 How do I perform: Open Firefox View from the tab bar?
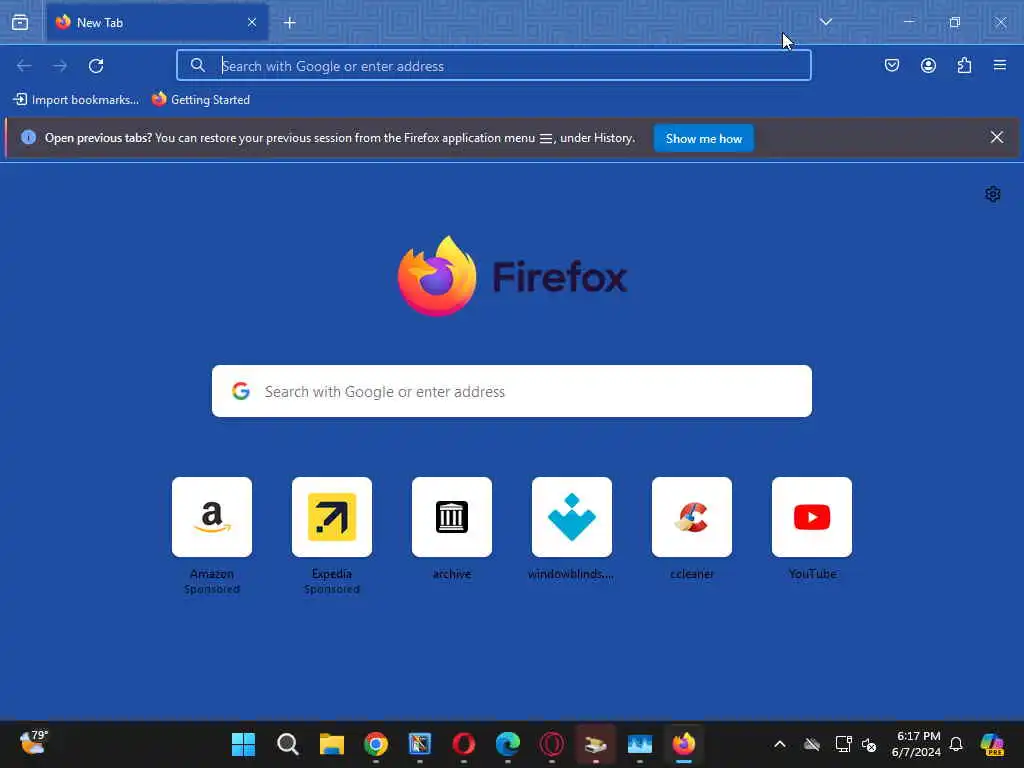(20, 23)
